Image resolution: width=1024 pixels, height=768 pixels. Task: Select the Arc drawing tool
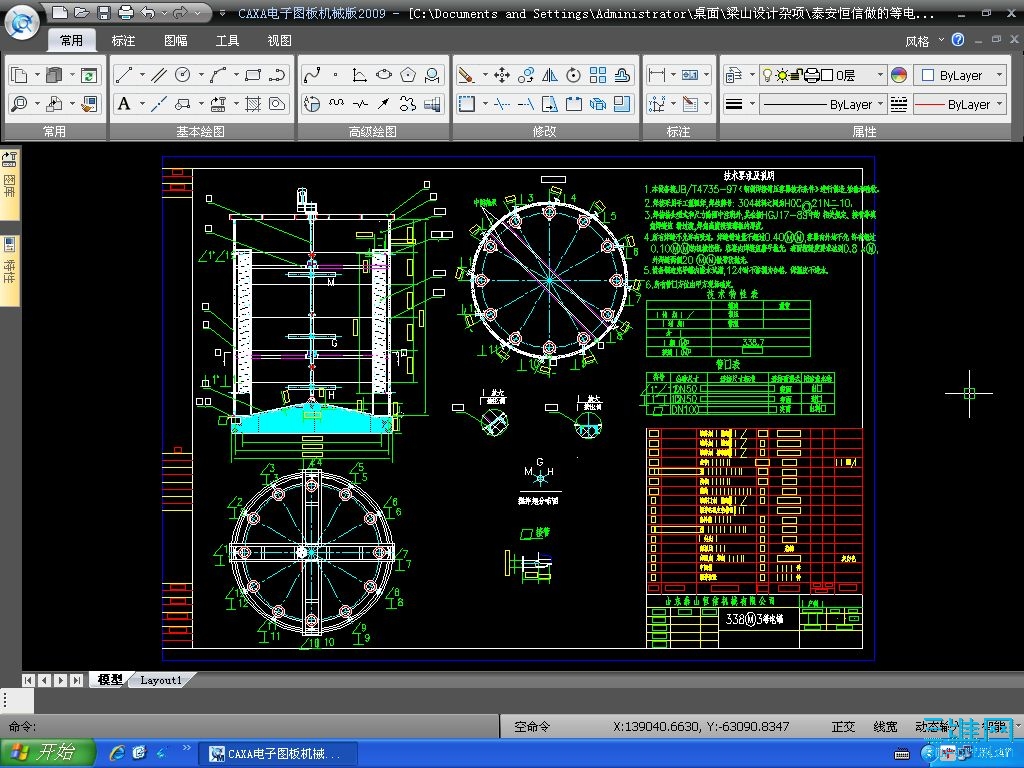[218, 75]
